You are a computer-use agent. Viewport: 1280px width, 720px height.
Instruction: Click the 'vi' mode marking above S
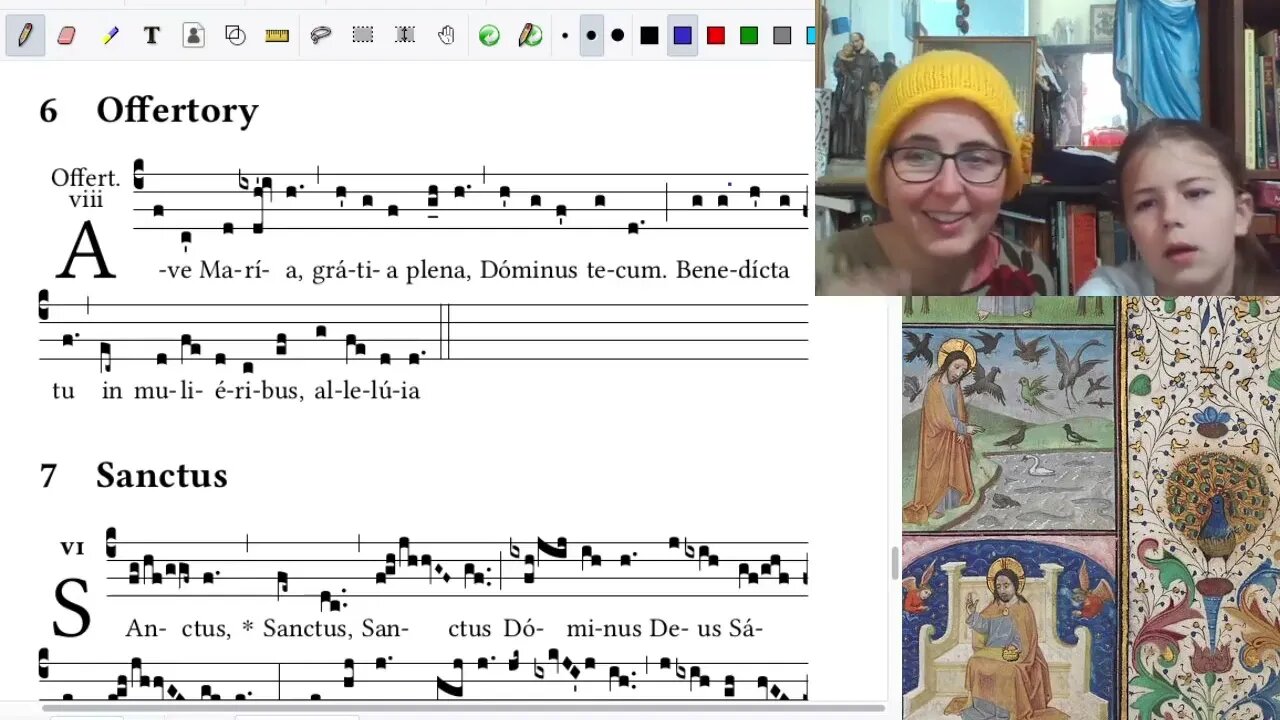72,547
